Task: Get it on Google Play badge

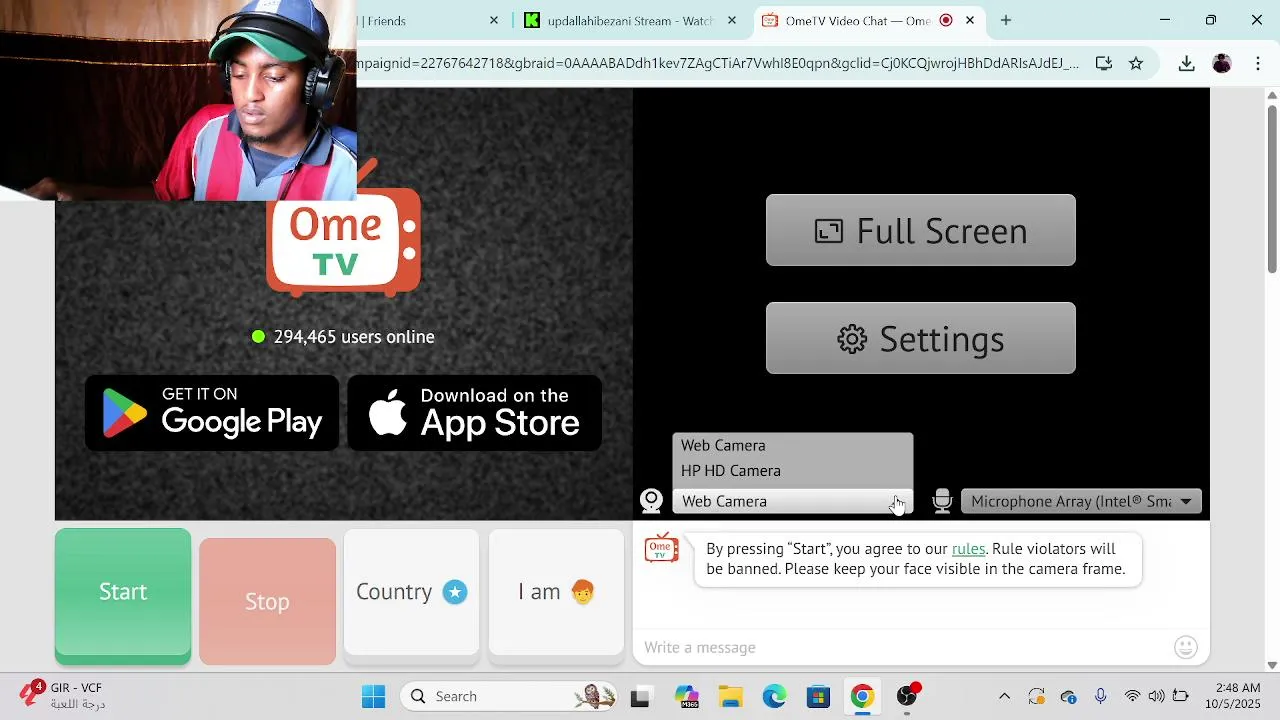Action: click(x=212, y=413)
